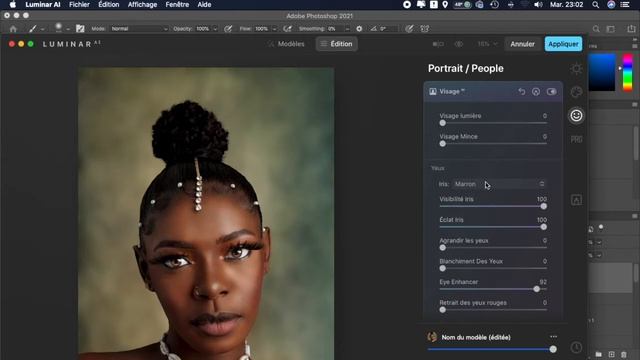Toggle Photoshop pressure for size icon

[x=409, y=29]
